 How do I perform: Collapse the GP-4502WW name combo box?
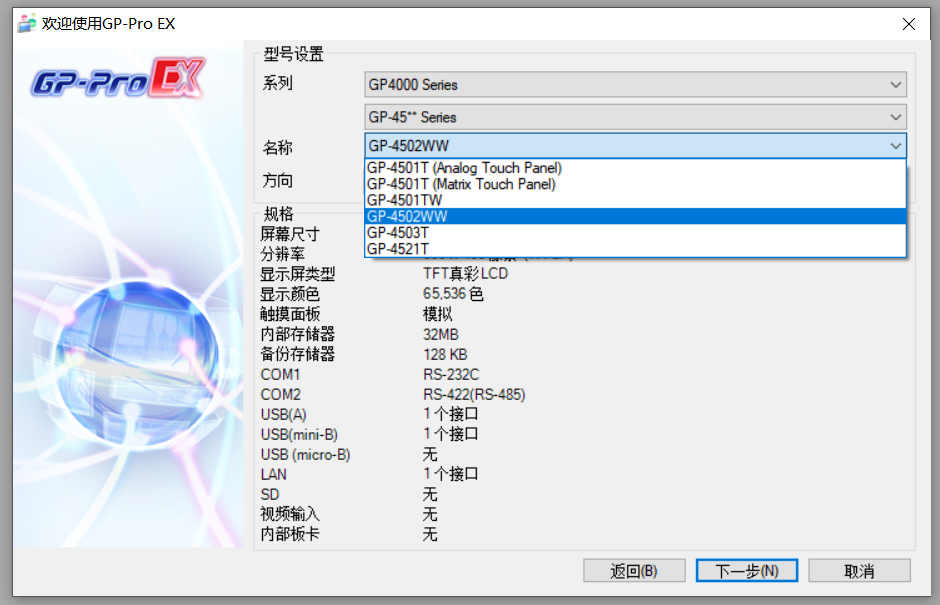coord(635,146)
